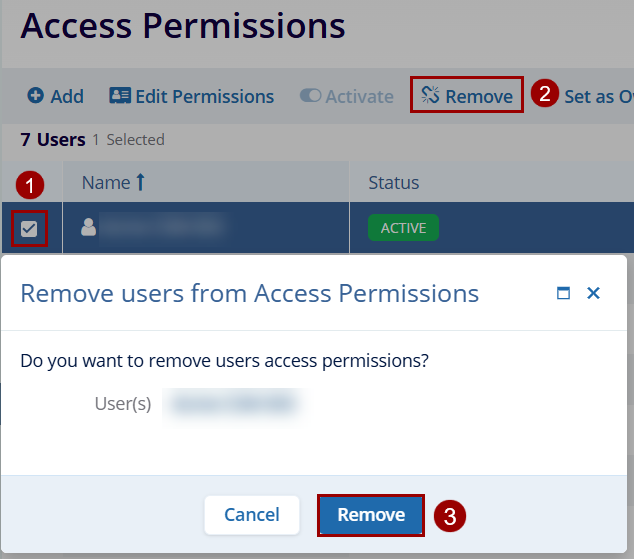The image size is (634, 559).
Task: Click the Status column header
Action: (x=394, y=182)
